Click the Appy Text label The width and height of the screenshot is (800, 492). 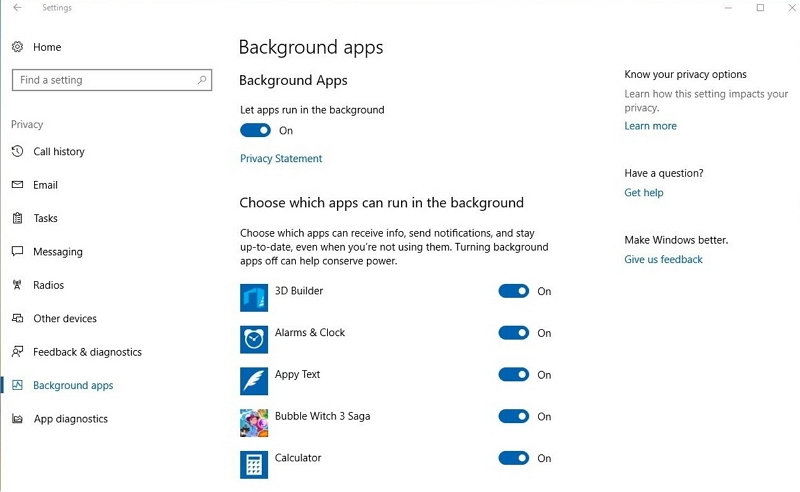tap(297, 375)
